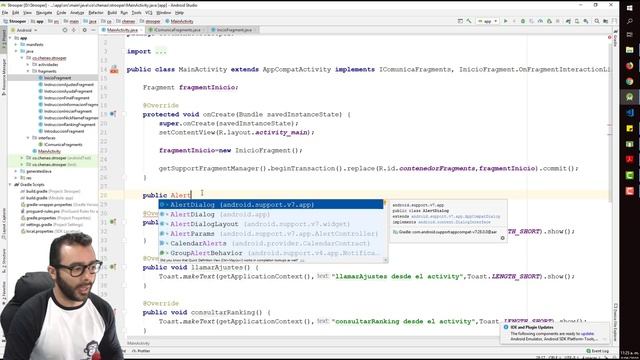This screenshot has width=640, height=360.
Task: Open the VCS menu
Action: point(149,13)
